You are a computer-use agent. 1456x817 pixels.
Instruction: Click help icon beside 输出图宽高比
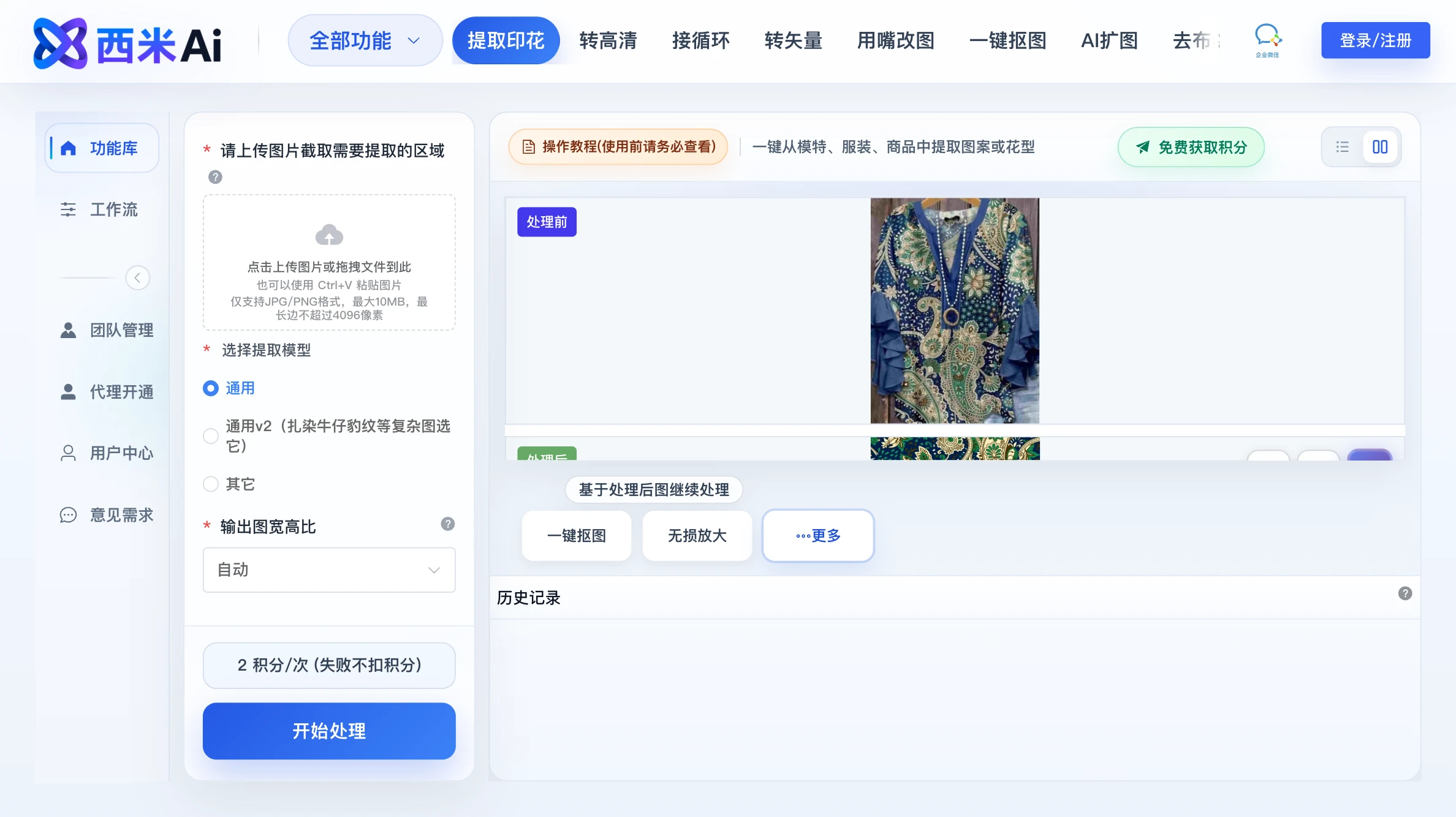448,524
